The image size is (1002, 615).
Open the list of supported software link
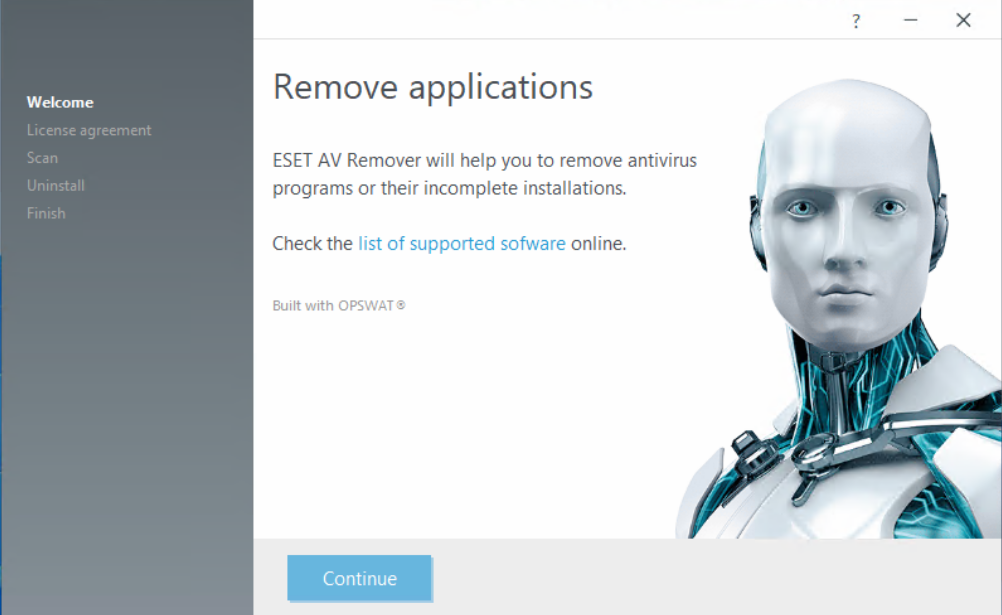coord(461,243)
